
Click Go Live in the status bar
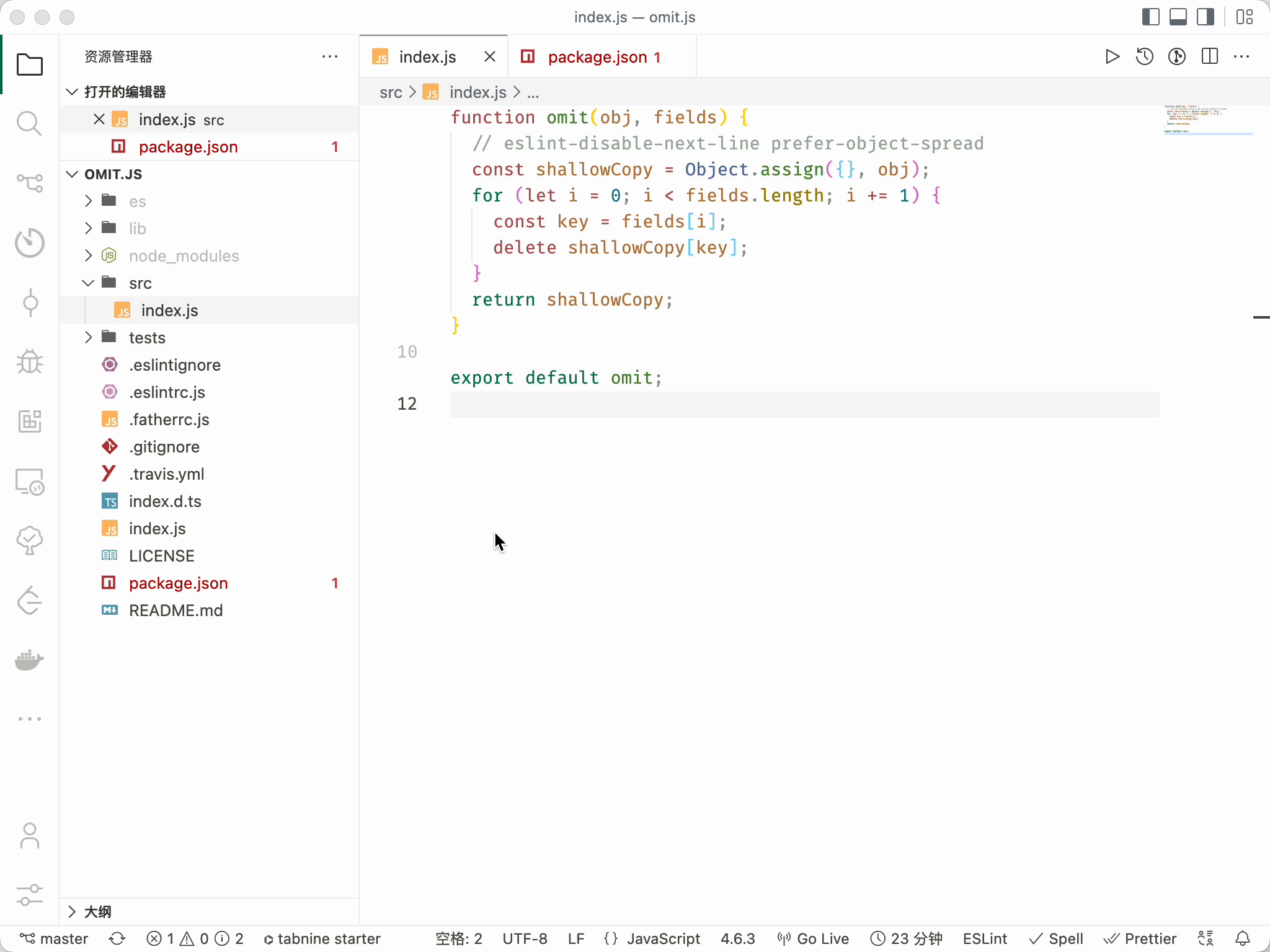point(814,938)
